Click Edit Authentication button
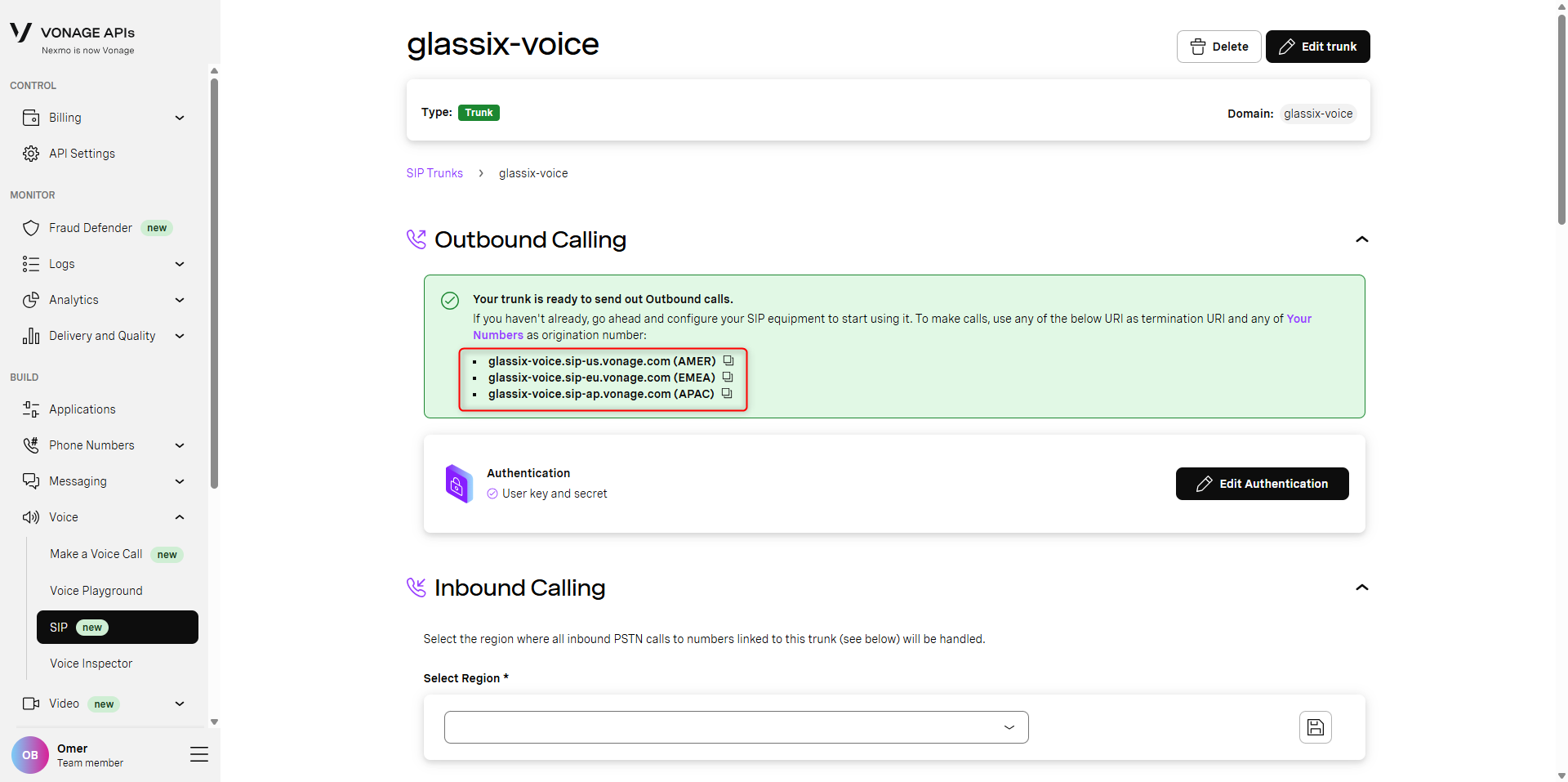The image size is (1568, 782). [1262, 484]
